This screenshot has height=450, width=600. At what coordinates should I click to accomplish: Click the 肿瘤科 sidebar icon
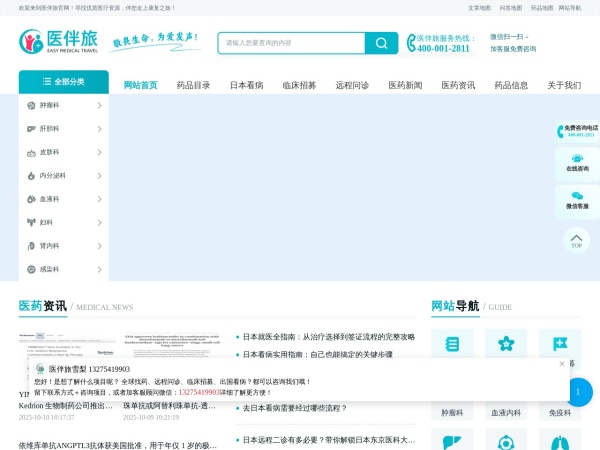pos(31,105)
